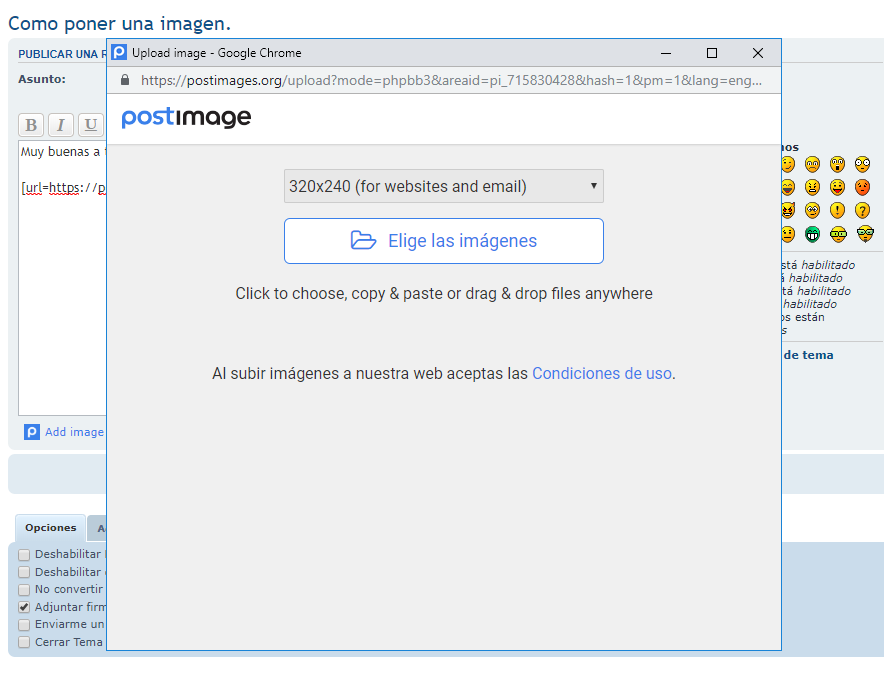This screenshot has height=675, width=884.
Task: Maximize the Upload image popup window
Action: point(712,53)
